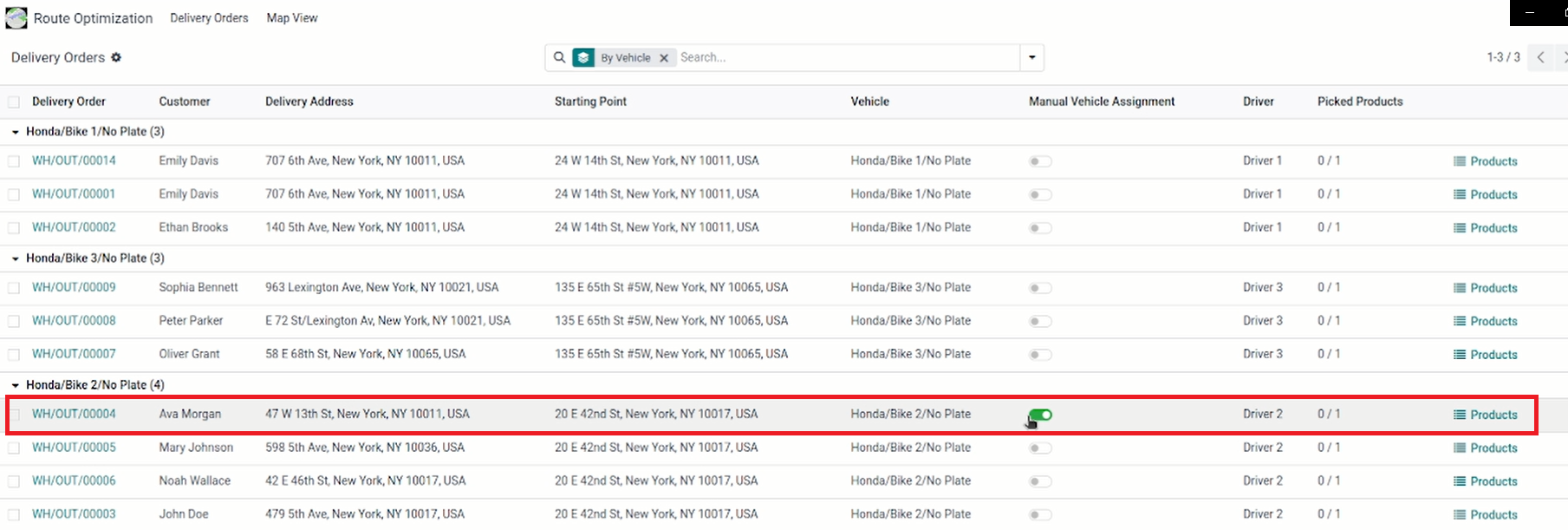
Task: Toggle manual vehicle assignment for WH/OUT/00009
Action: [x=1040, y=288]
